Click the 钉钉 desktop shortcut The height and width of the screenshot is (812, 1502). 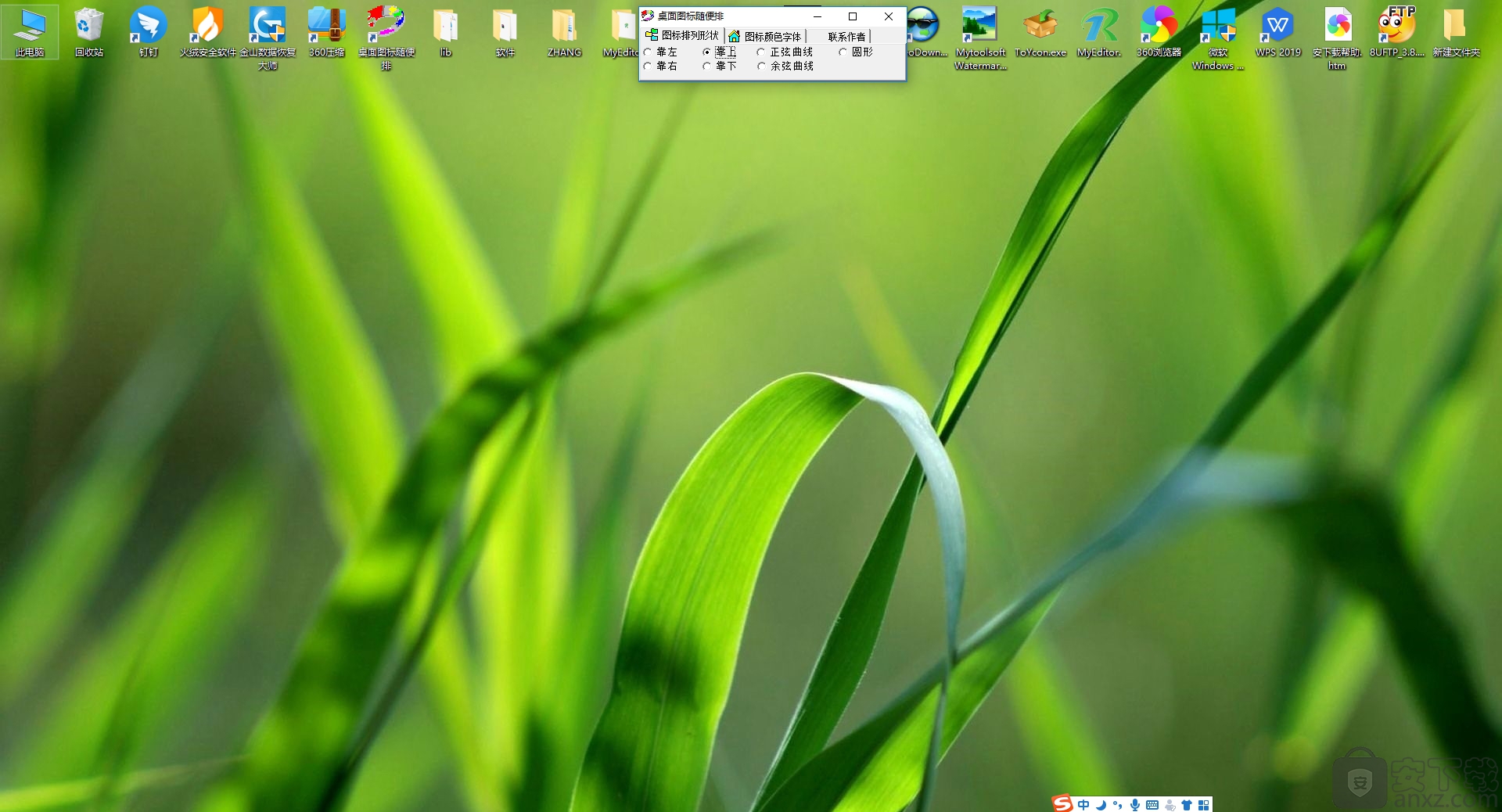[x=149, y=31]
